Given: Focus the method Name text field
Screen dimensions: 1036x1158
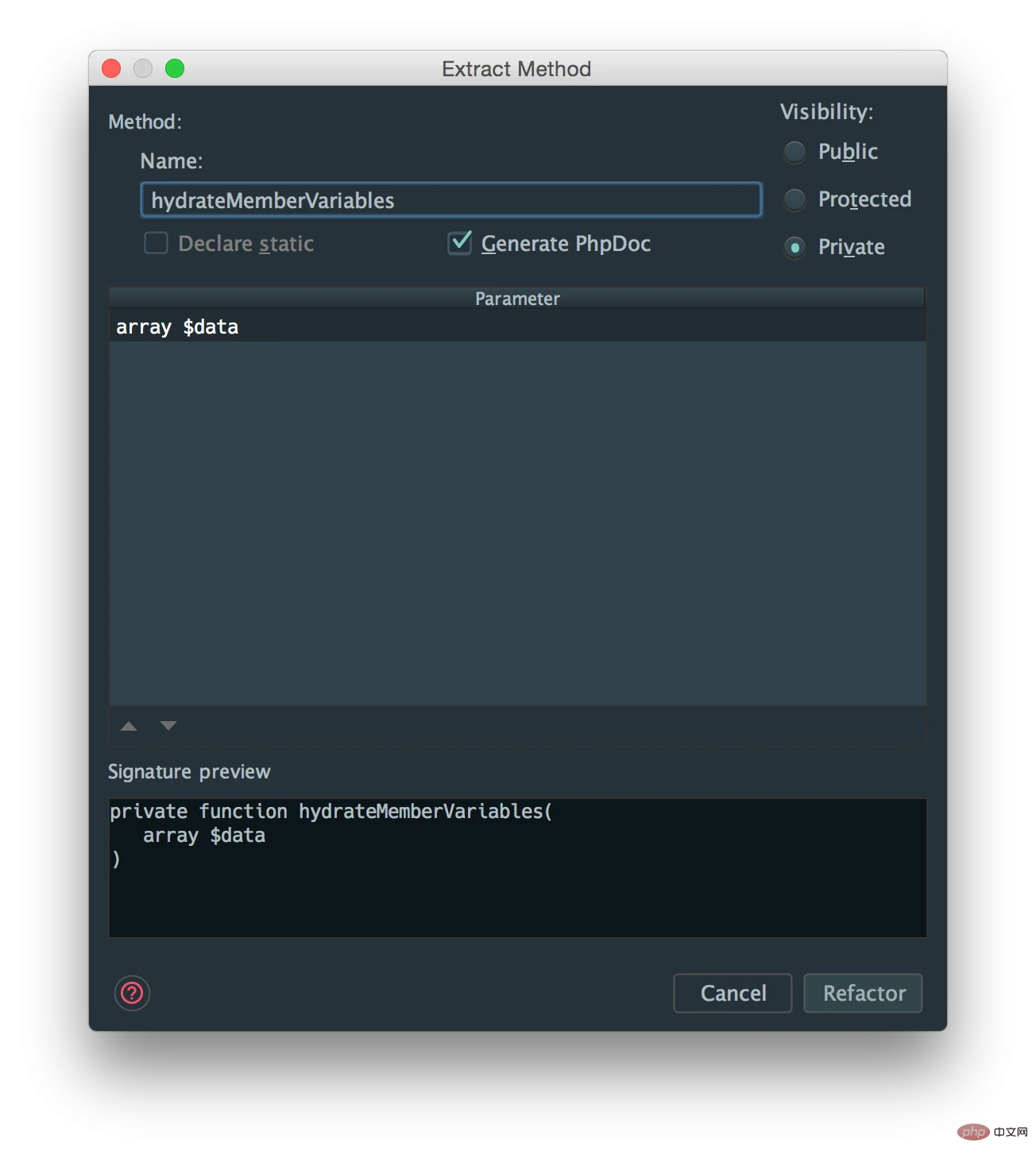Looking at the screenshot, I should (x=450, y=200).
